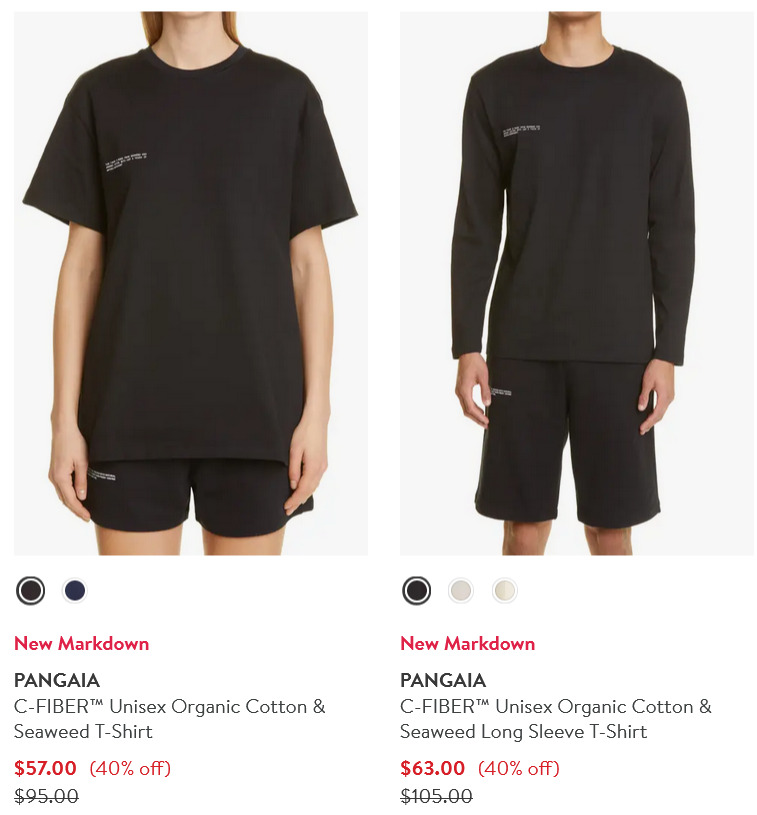Image resolution: width=757 pixels, height=815 pixels.
Task: Pick the light grey swatch for Long Sleeve
Action: click(461, 591)
